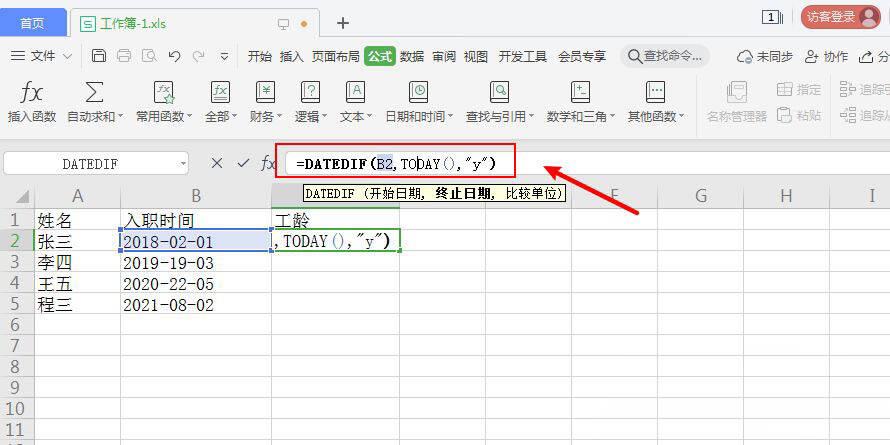
Task: Open the name box dropdown arrow
Action: click(182, 164)
